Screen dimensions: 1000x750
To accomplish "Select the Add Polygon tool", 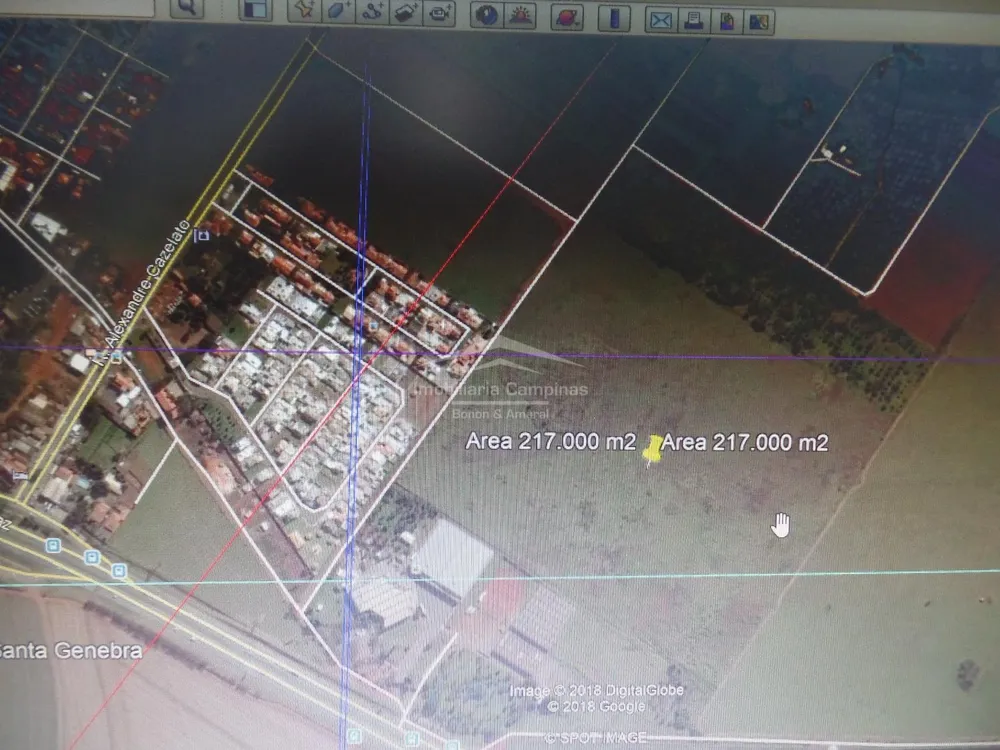I will [338, 11].
